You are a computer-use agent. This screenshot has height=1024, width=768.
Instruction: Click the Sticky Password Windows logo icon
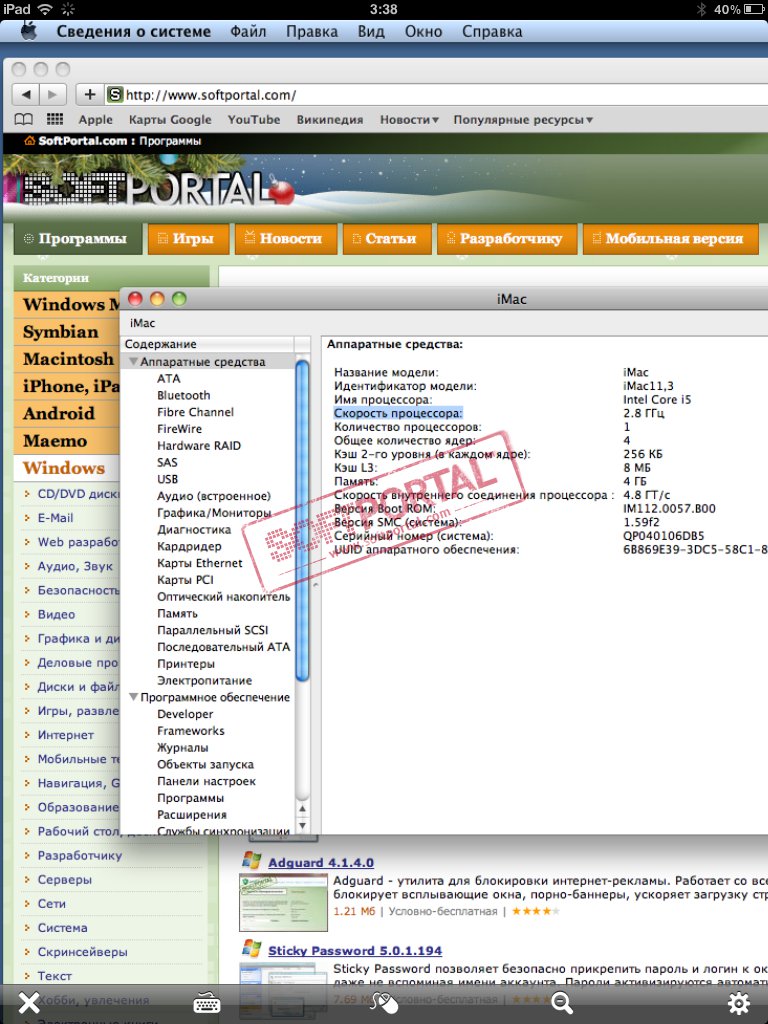[251, 949]
